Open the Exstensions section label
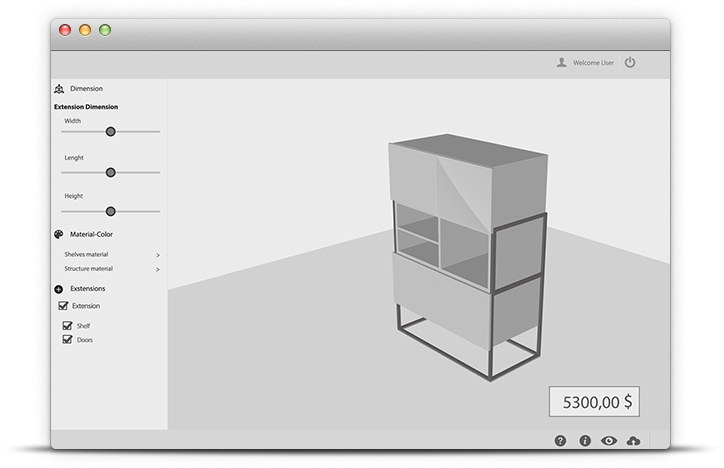This screenshot has height=468, width=724. click(x=88, y=288)
